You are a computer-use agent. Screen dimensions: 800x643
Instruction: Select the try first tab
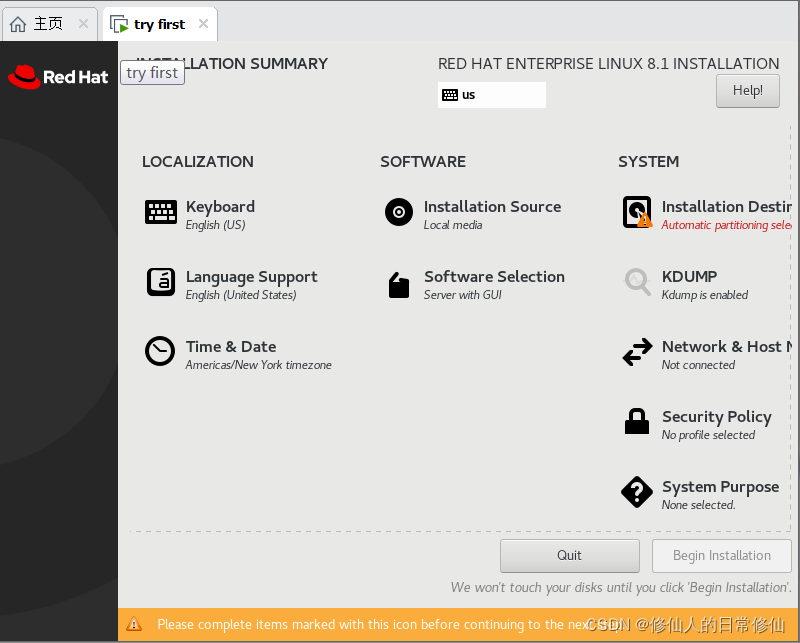click(x=159, y=24)
